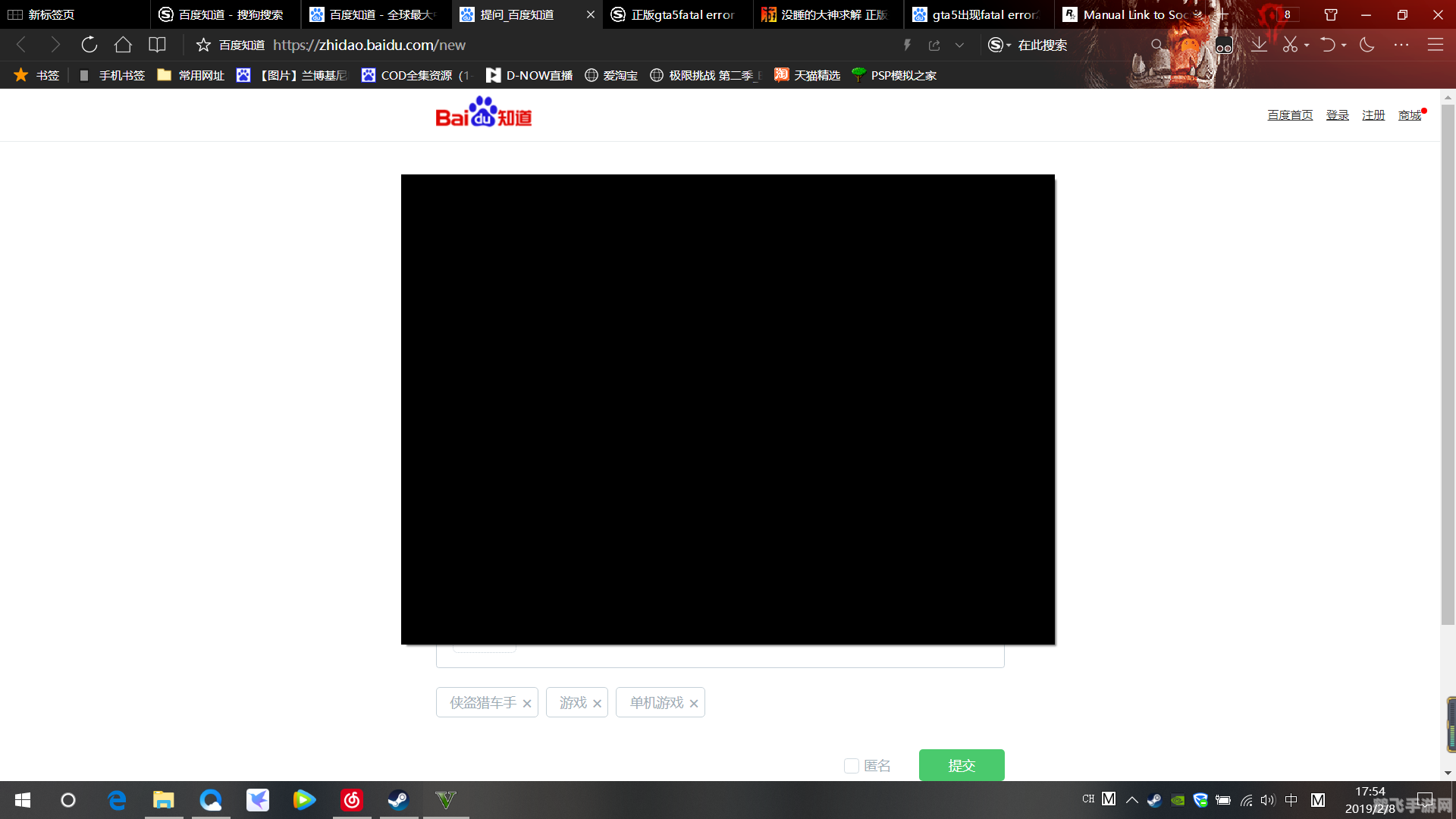This screenshot has width=1456, height=819.
Task: Open the COD全集资源 bookmark
Action: tap(416, 75)
